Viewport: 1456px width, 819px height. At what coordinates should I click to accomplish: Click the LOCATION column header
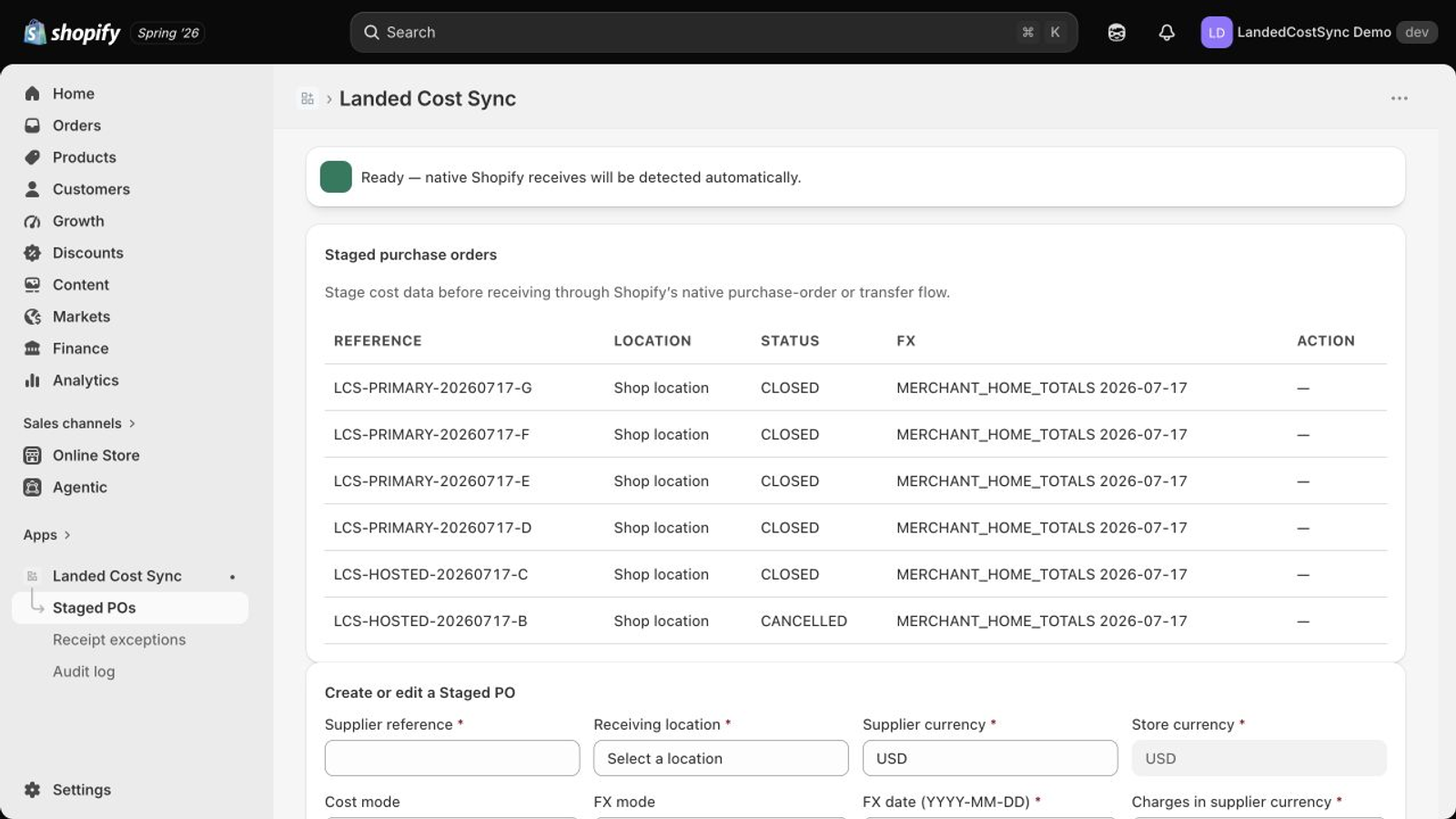(652, 341)
